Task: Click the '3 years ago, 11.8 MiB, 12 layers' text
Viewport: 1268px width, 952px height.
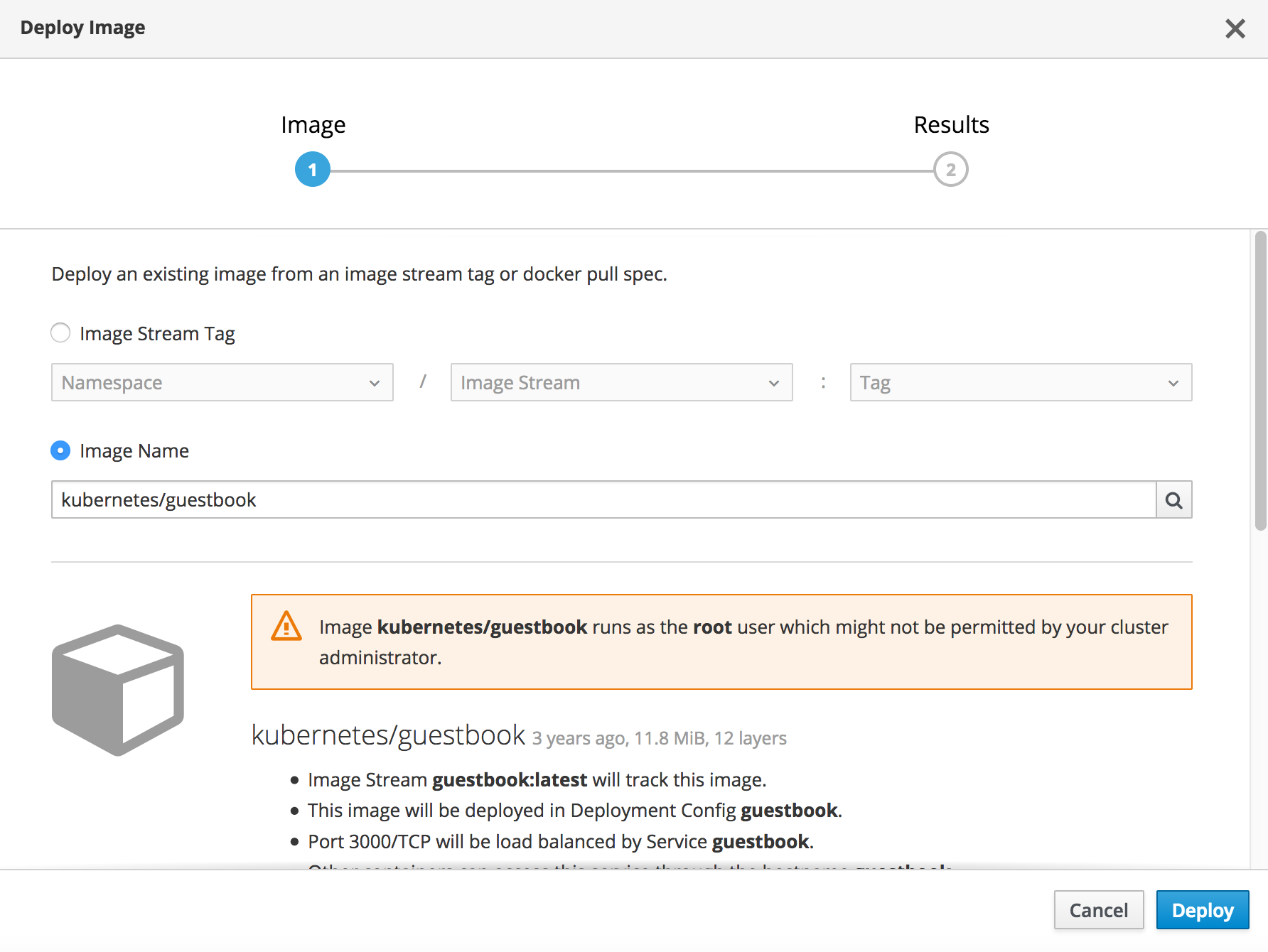Action: (659, 738)
